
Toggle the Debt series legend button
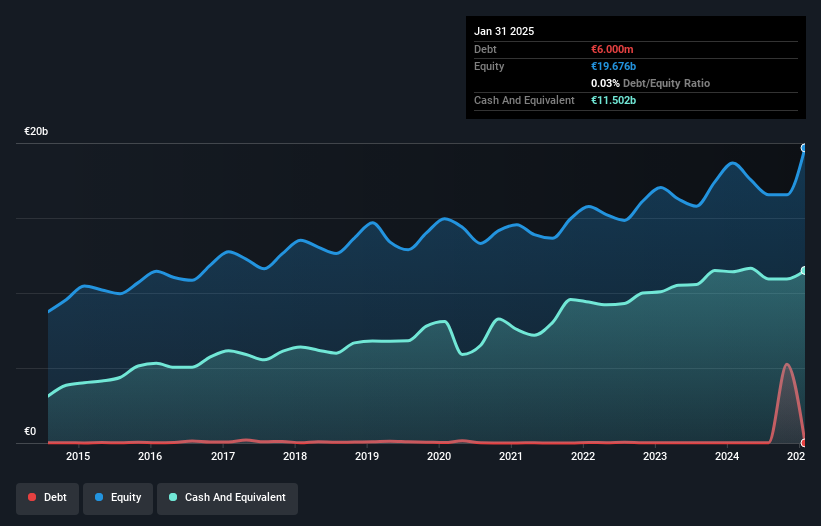coord(48,498)
